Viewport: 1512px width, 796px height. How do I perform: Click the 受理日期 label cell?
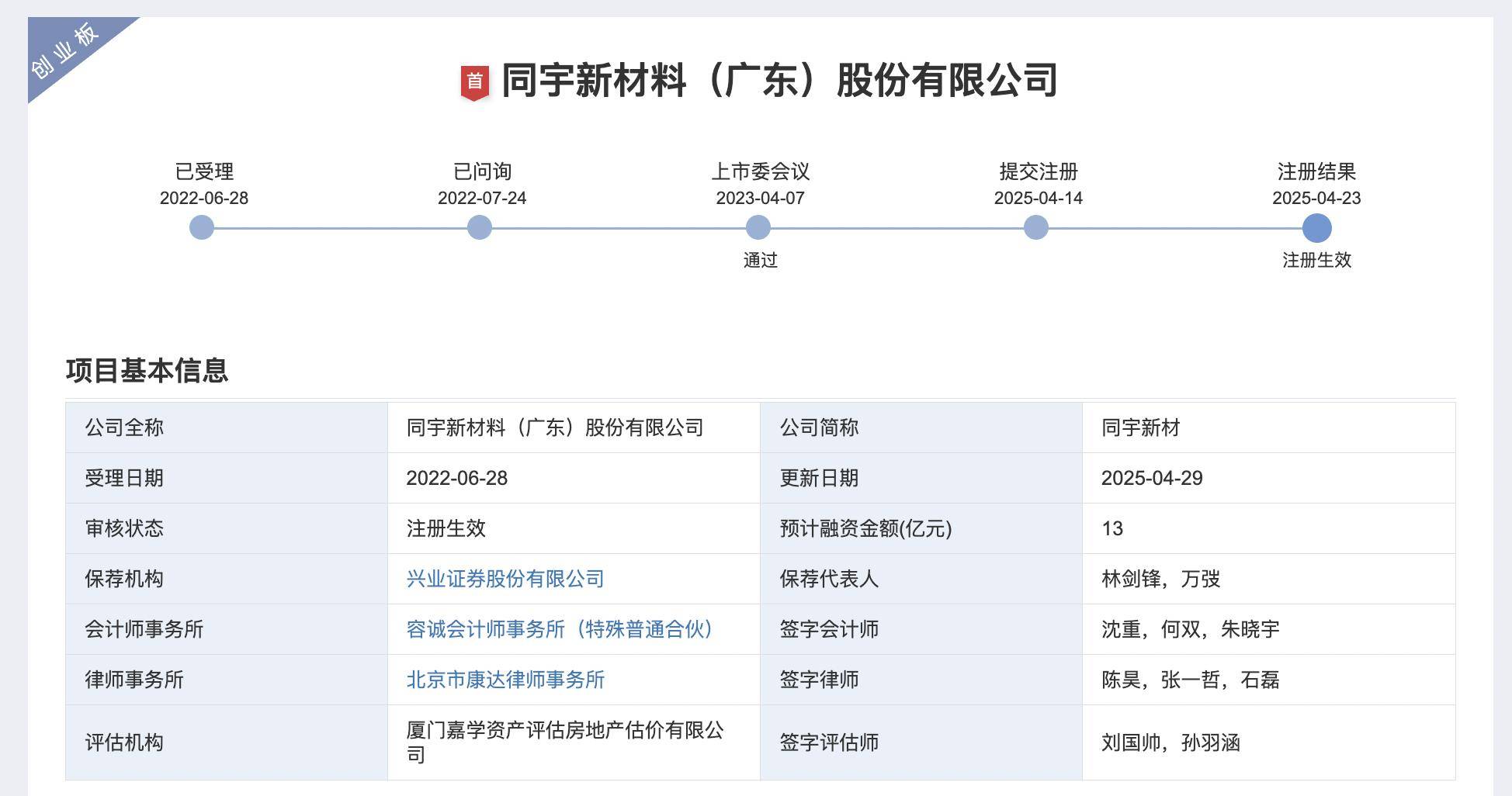click(x=227, y=478)
